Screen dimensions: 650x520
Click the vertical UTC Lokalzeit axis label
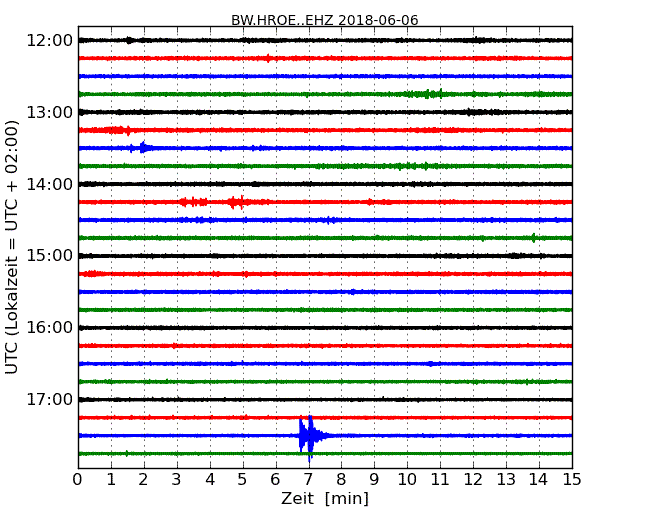pyautogui.click(x=12, y=247)
